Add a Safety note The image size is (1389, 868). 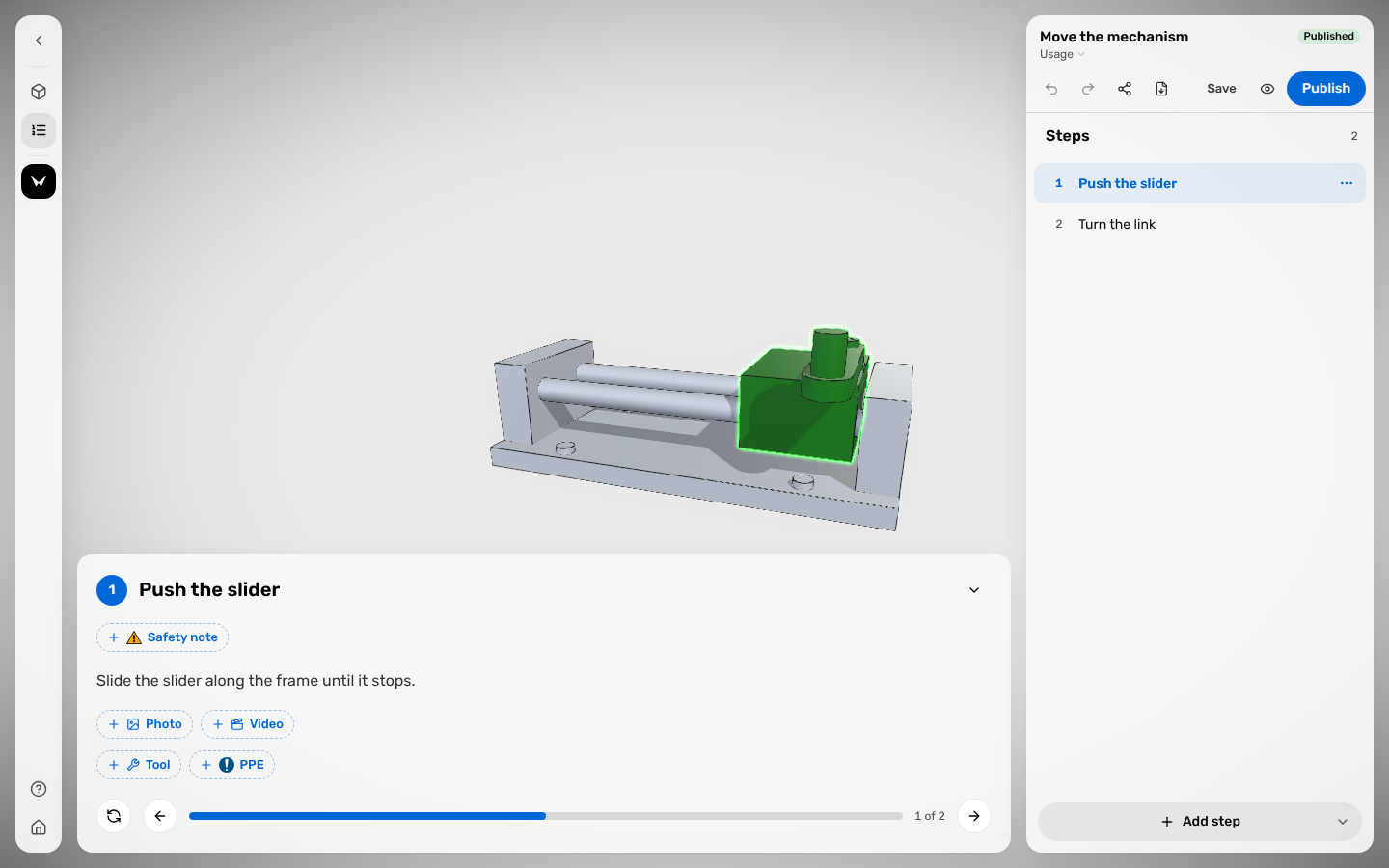point(162,637)
